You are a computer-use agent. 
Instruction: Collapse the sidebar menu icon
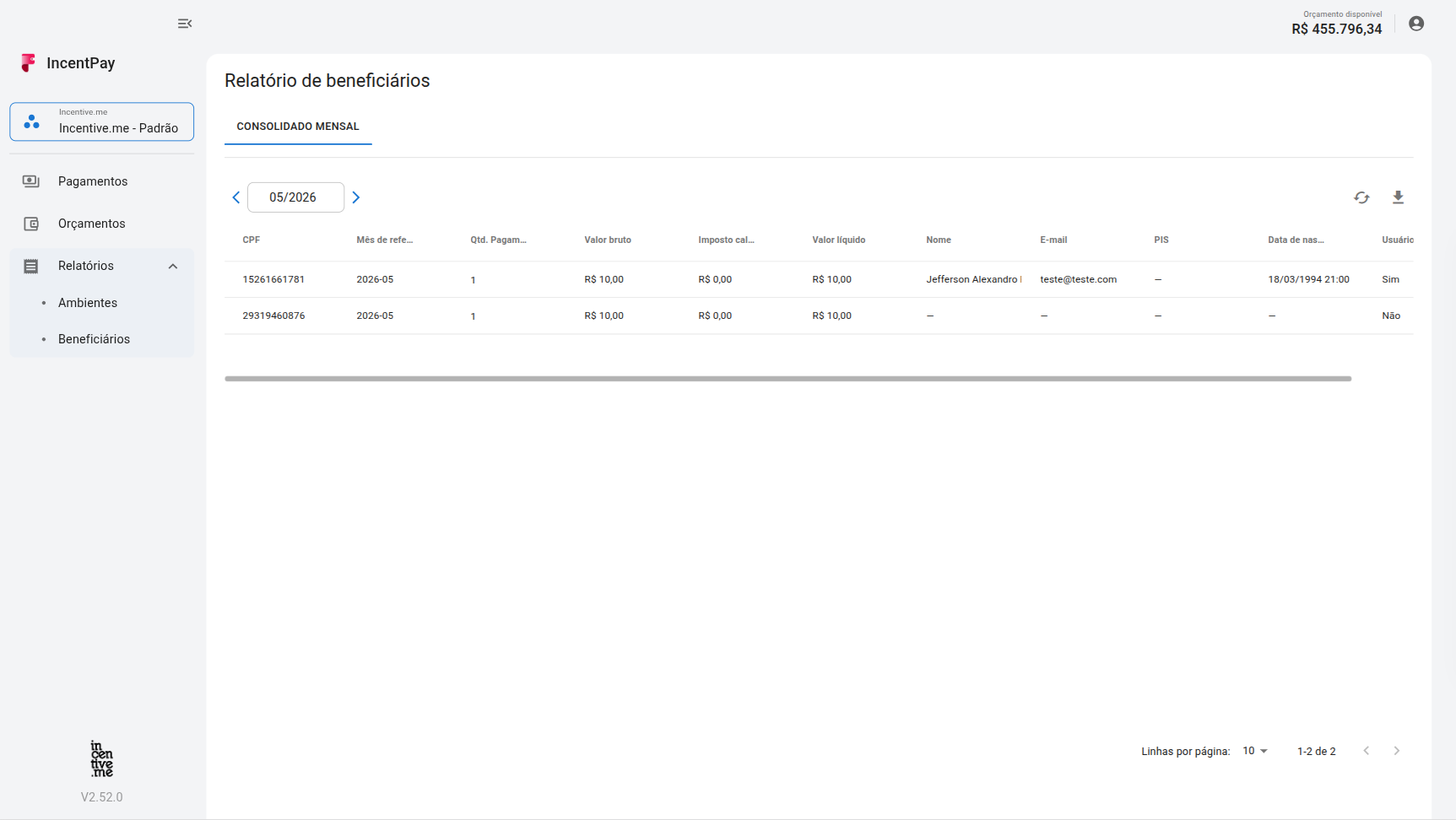185,24
